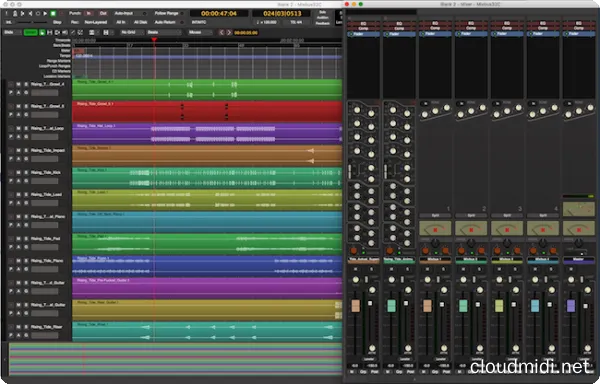Click the Grp button on the second mixer strip
Screen dimensions: 600x384
point(399,372)
